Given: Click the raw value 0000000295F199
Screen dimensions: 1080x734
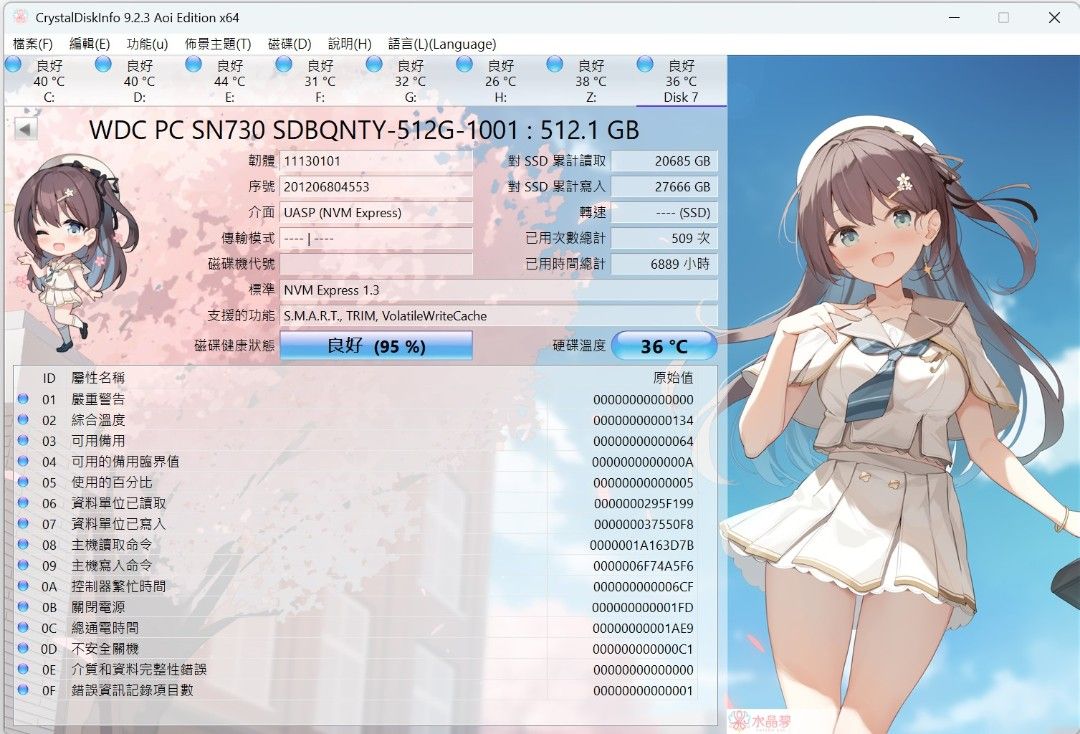Looking at the screenshot, I should (x=643, y=503).
